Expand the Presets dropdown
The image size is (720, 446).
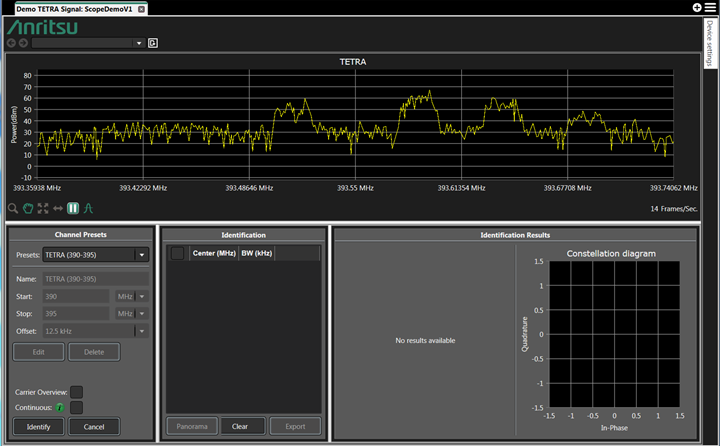click(142, 255)
